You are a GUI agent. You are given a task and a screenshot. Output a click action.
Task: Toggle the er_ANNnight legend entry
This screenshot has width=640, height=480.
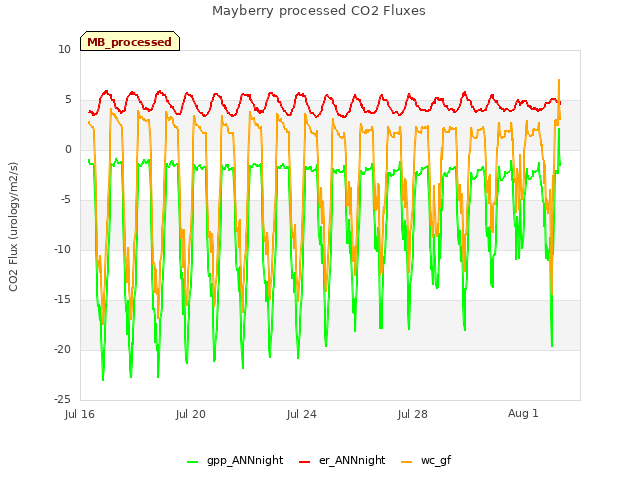(x=342, y=460)
